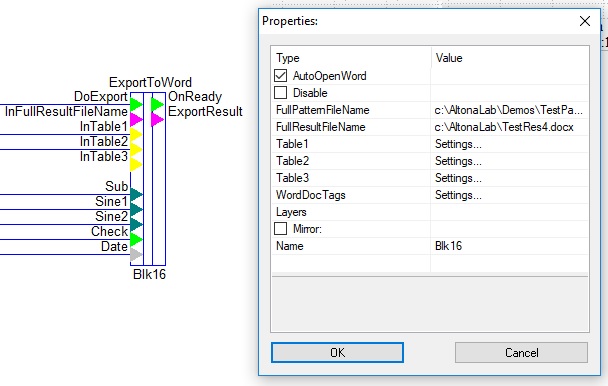The image size is (608, 386).
Task: Click the magenta ExportResult output pin
Action: click(157, 119)
